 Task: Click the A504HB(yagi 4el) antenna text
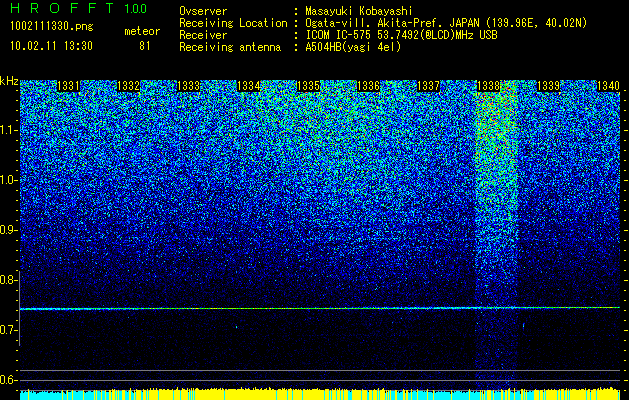[353, 47]
